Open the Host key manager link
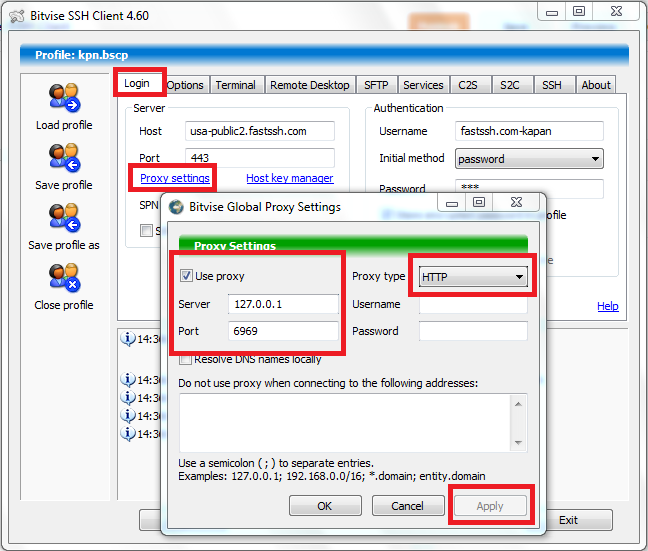 coord(290,178)
